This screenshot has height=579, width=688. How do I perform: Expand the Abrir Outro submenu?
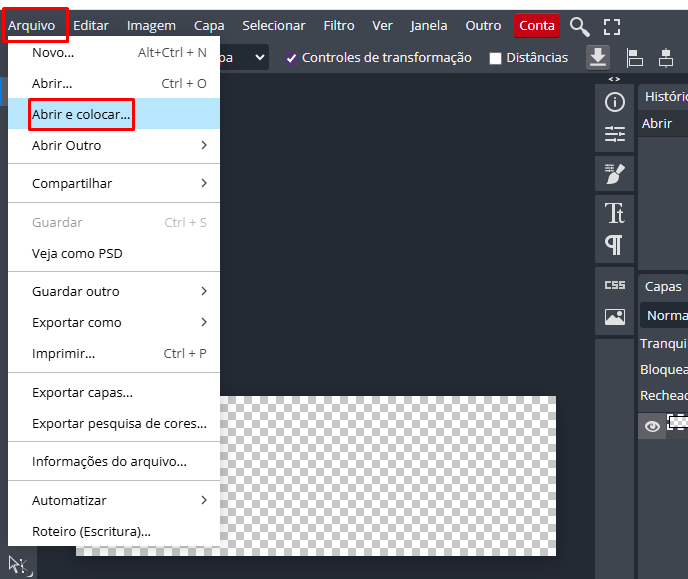(114, 145)
